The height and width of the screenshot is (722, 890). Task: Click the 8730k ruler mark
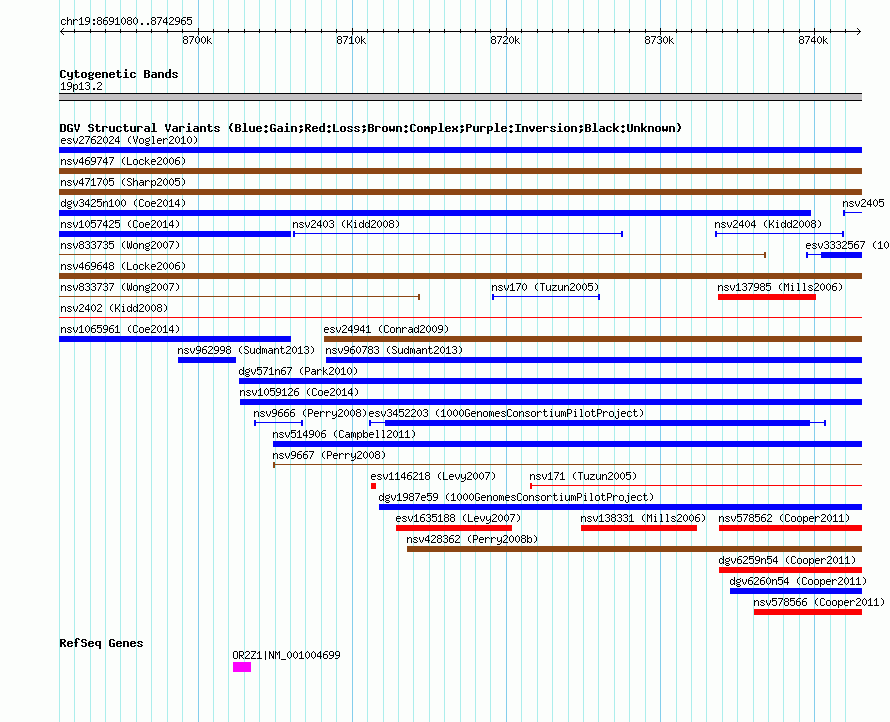pos(659,40)
